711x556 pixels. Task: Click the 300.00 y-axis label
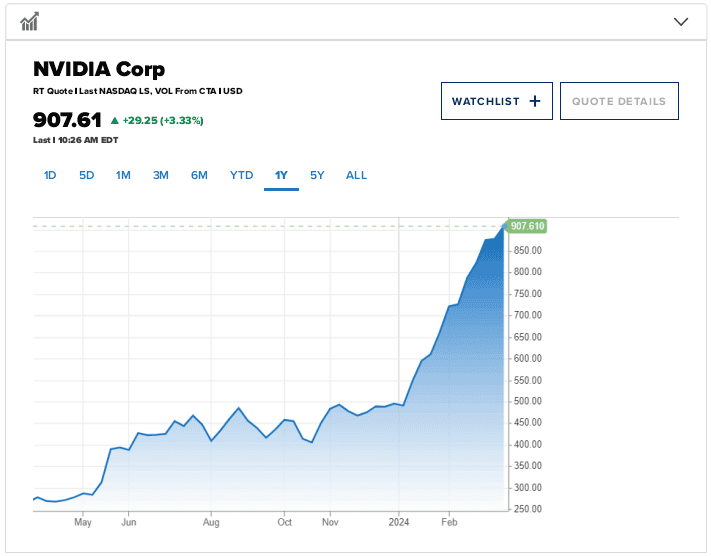(528, 488)
